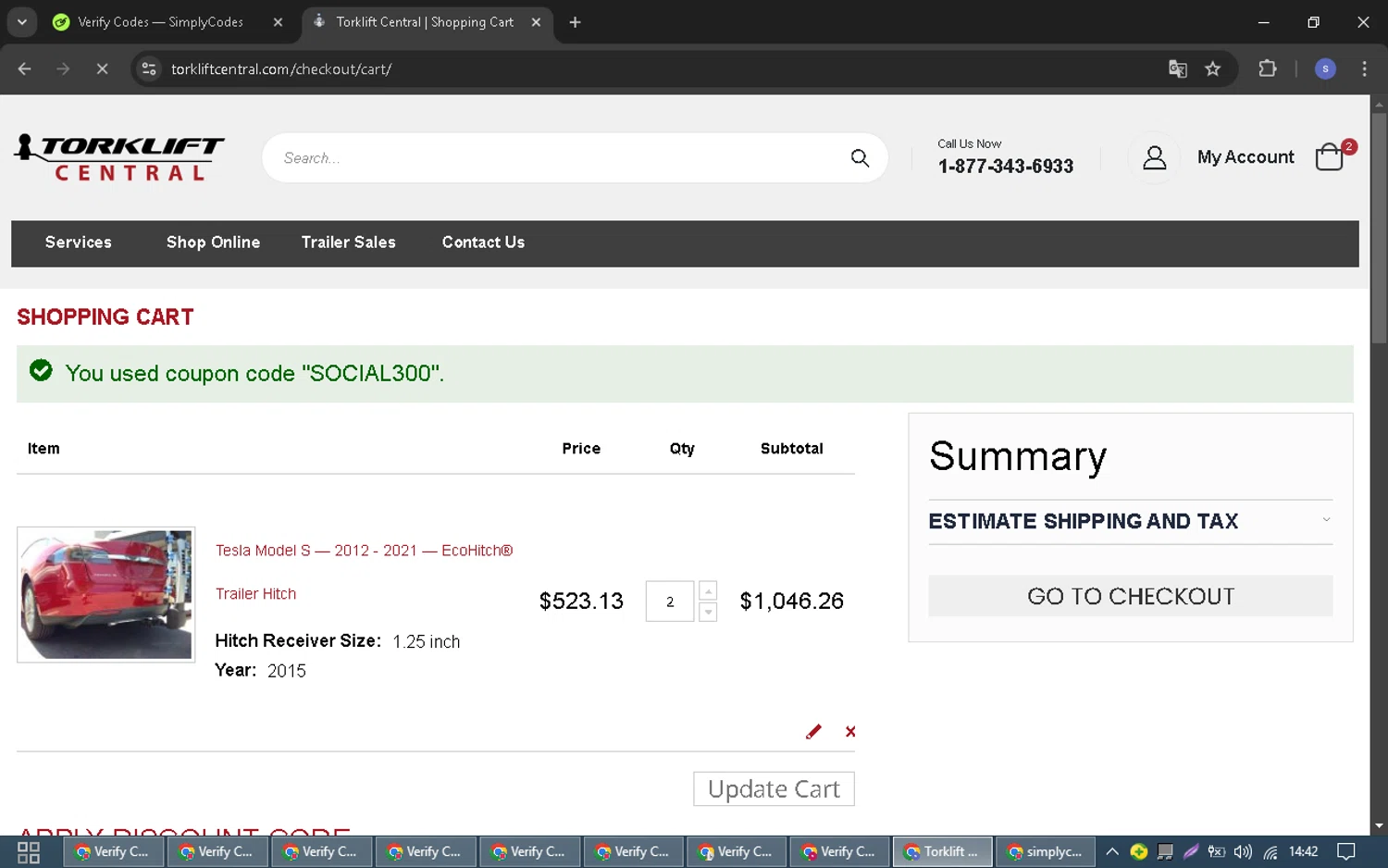Image resolution: width=1388 pixels, height=868 pixels.
Task: Go back with the browser back arrow
Action: click(x=25, y=68)
